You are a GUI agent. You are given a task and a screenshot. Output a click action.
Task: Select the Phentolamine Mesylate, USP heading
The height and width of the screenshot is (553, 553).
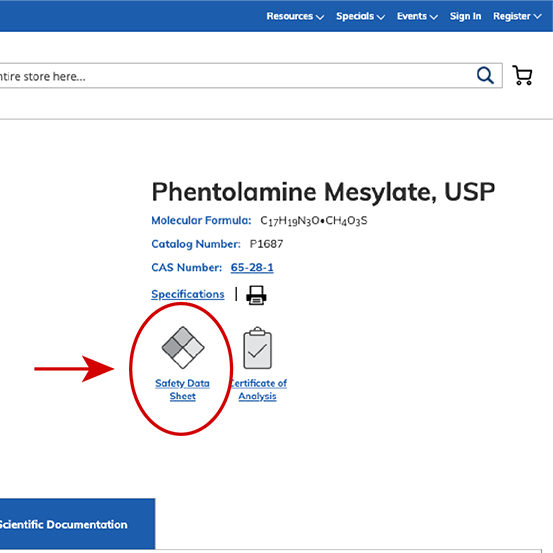click(323, 193)
